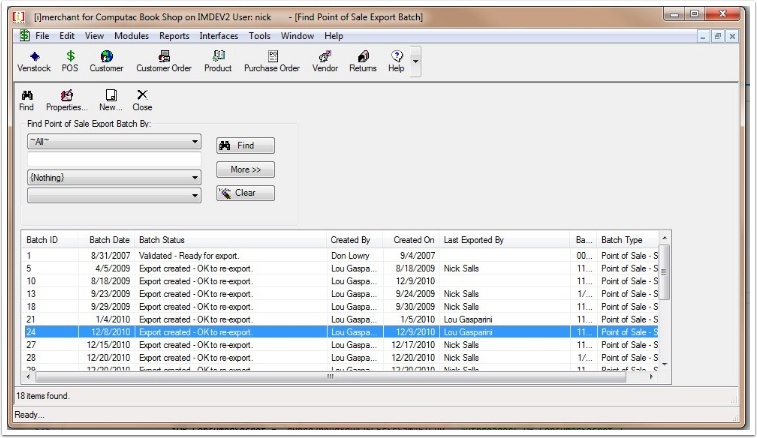Click the application dollar icon in menu bar
This screenshot has width=757, height=438.
[x=24, y=35]
